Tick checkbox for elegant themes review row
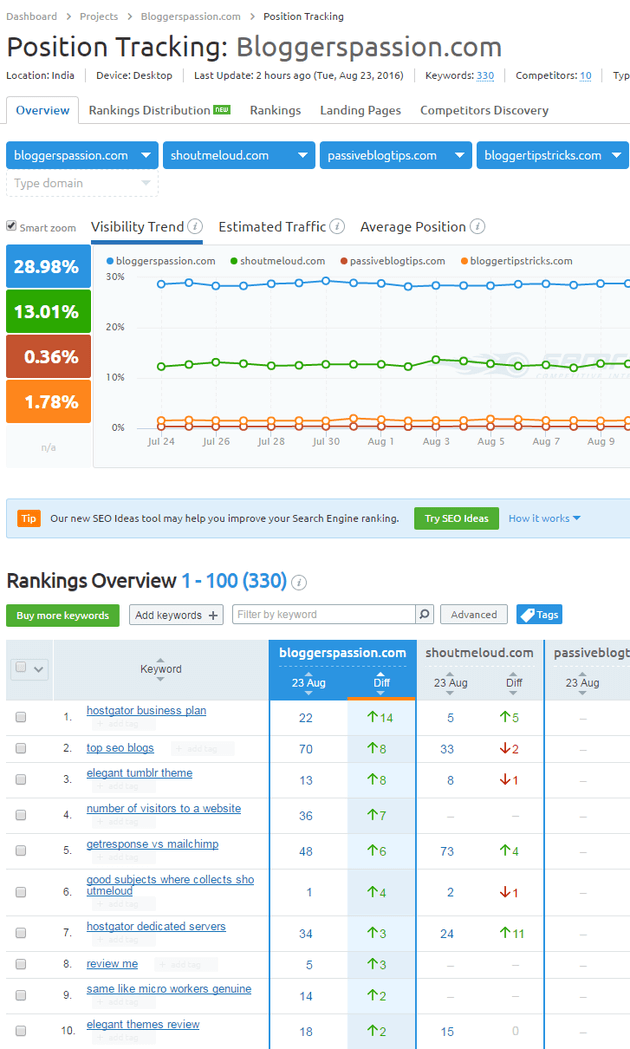The height and width of the screenshot is (1049, 630). click(x=21, y=1031)
